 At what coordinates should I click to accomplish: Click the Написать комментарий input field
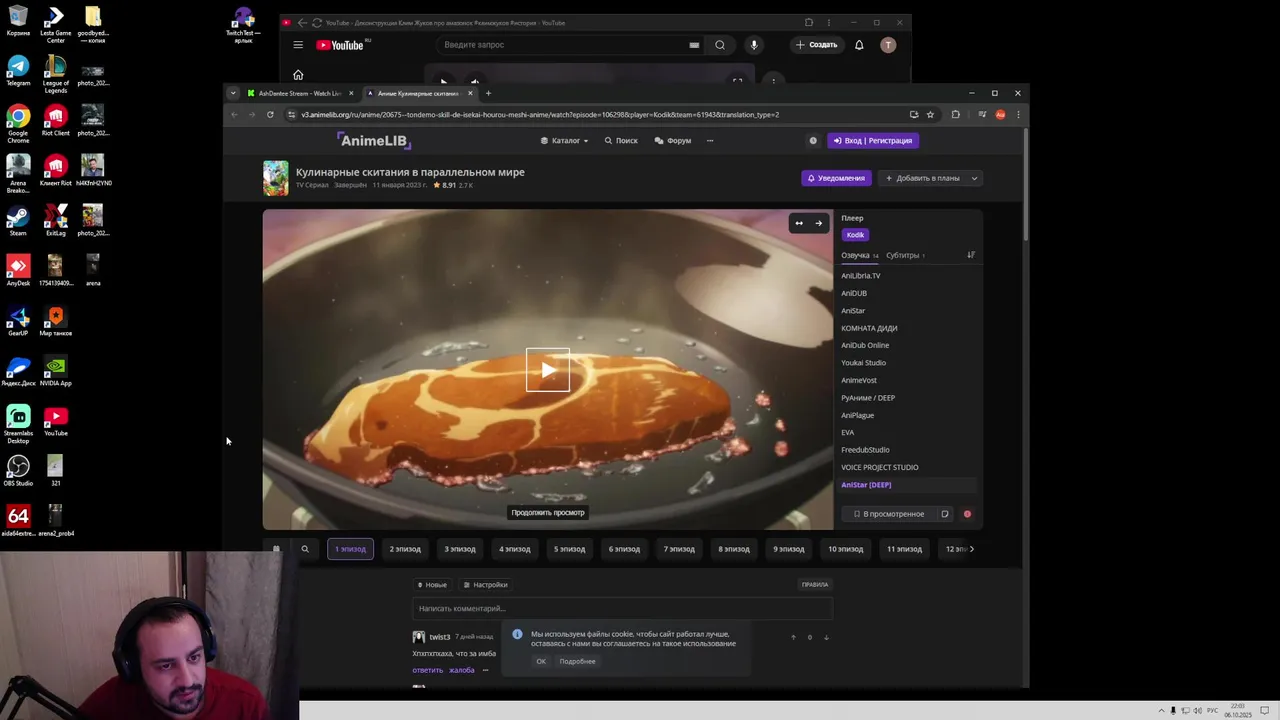(x=622, y=608)
